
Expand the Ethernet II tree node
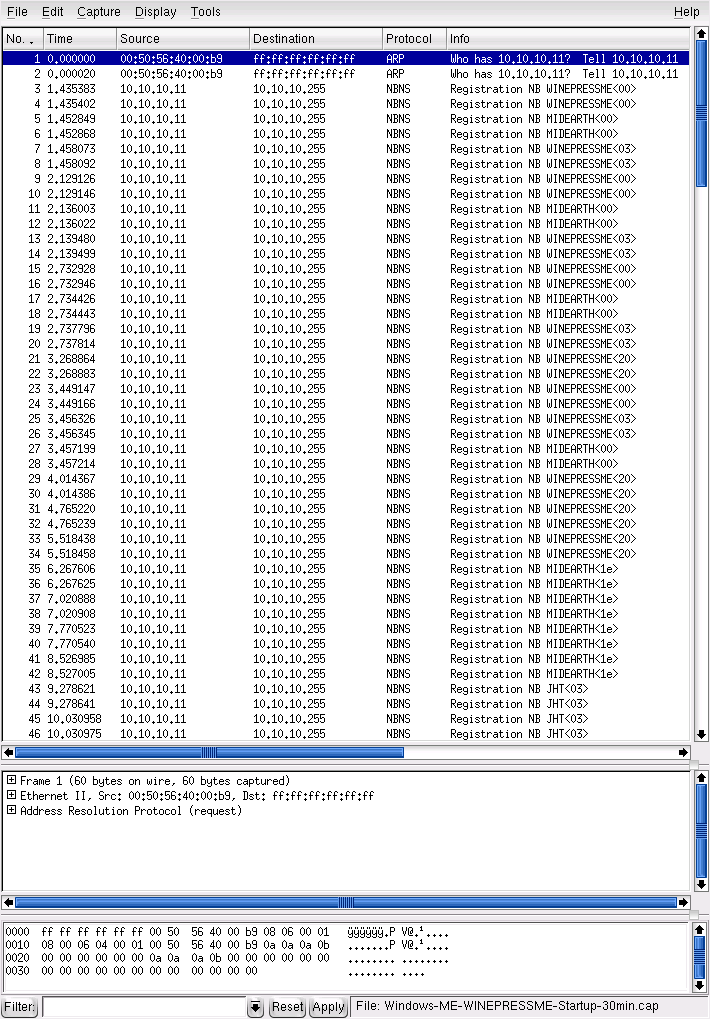click(11, 796)
